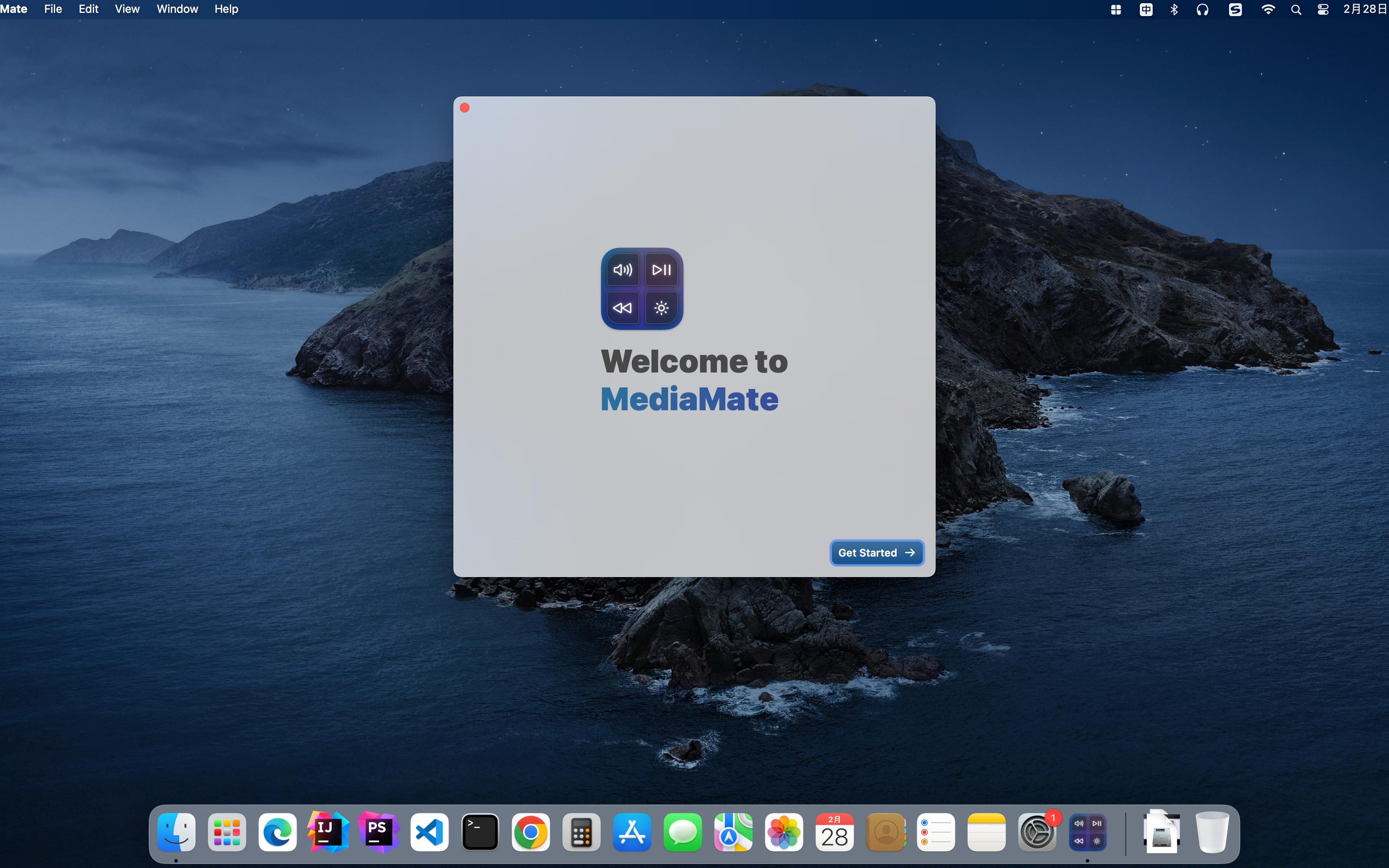Image resolution: width=1389 pixels, height=868 pixels.
Task: Click the headphones menu bar icon
Action: coord(1203,9)
